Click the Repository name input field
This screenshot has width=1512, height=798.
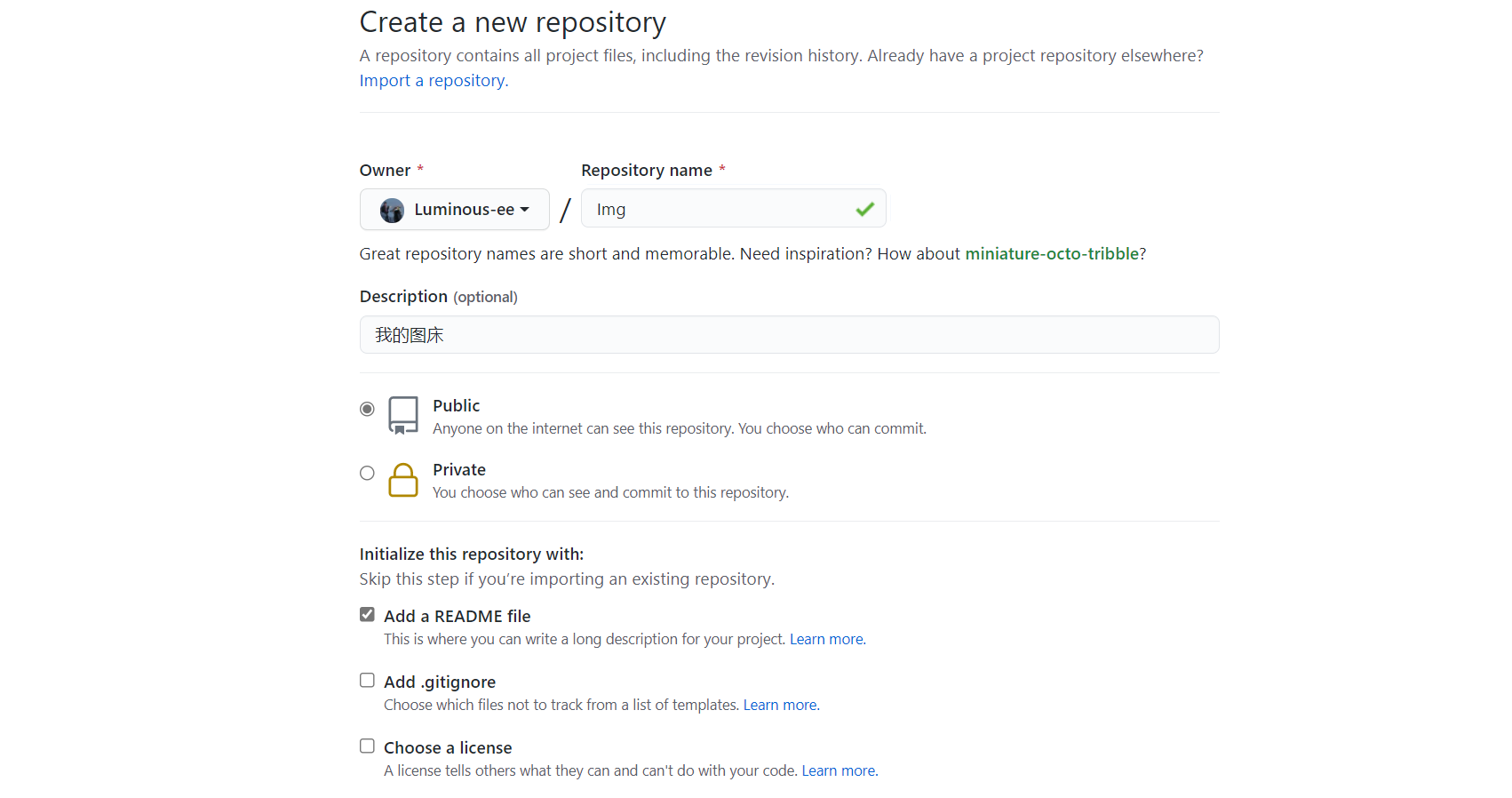point(734,209)
